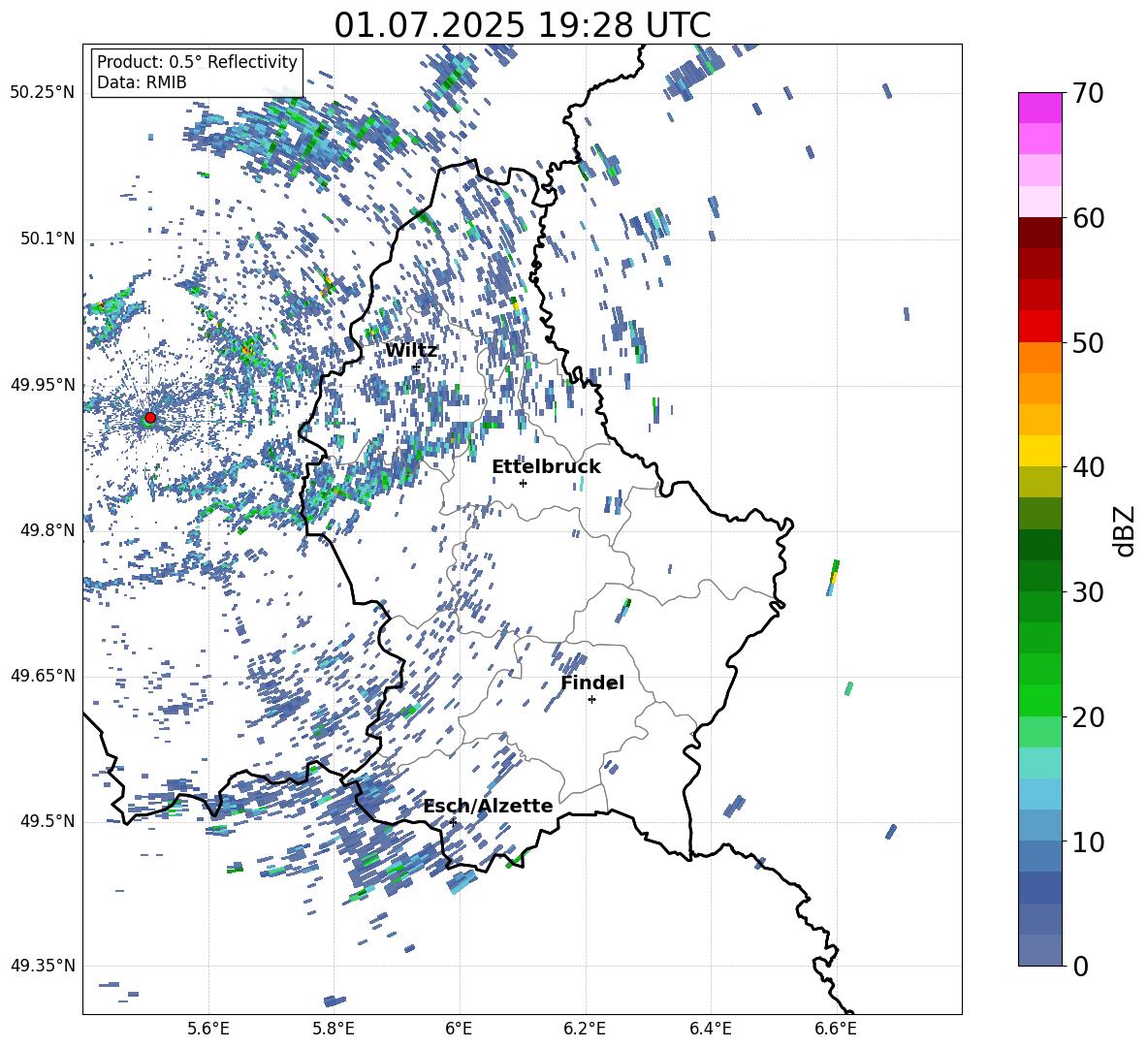1148x1048 pixels.
Task: Click the bright red colorbar segment near 50
Action: click(1040, 327)
